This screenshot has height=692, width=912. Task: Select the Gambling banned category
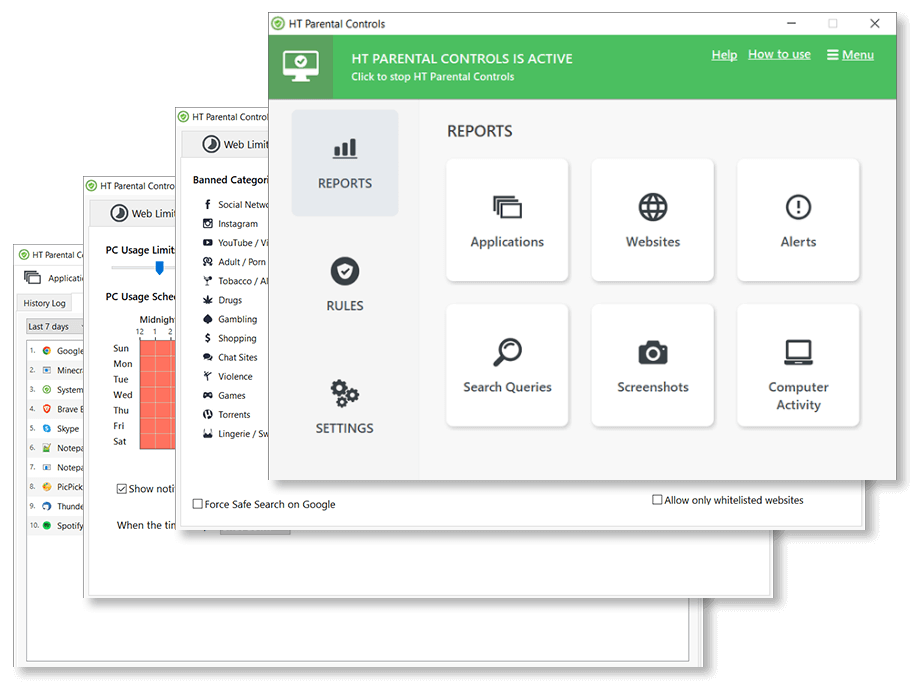(231, 319)
